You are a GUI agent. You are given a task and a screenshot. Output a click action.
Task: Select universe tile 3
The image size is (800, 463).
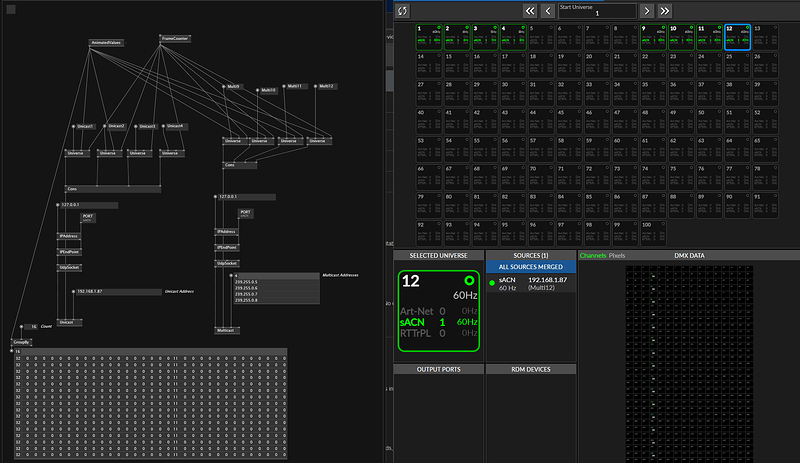(x=485, y=37)
